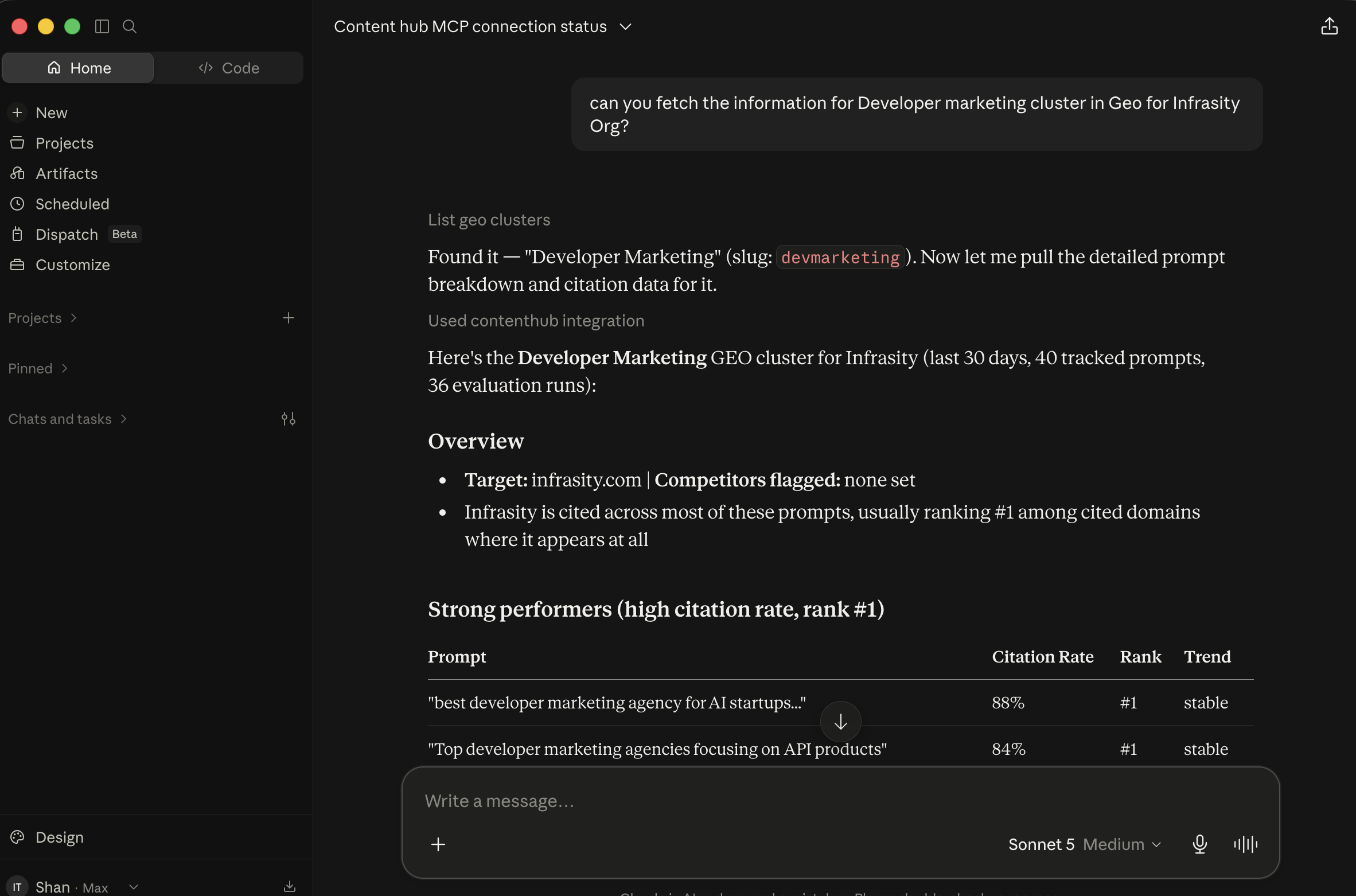This screenshot has width=1356, height=896.
Task: Click the Overview heading
Action: coord(476,441)
